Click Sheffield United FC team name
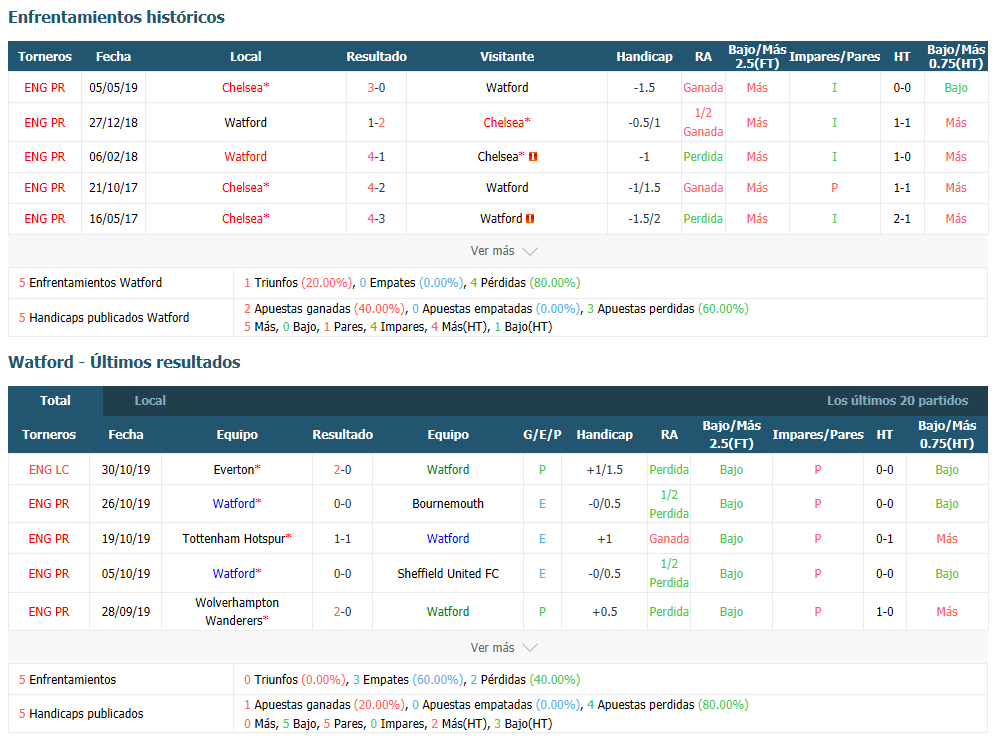 [448, 574]
